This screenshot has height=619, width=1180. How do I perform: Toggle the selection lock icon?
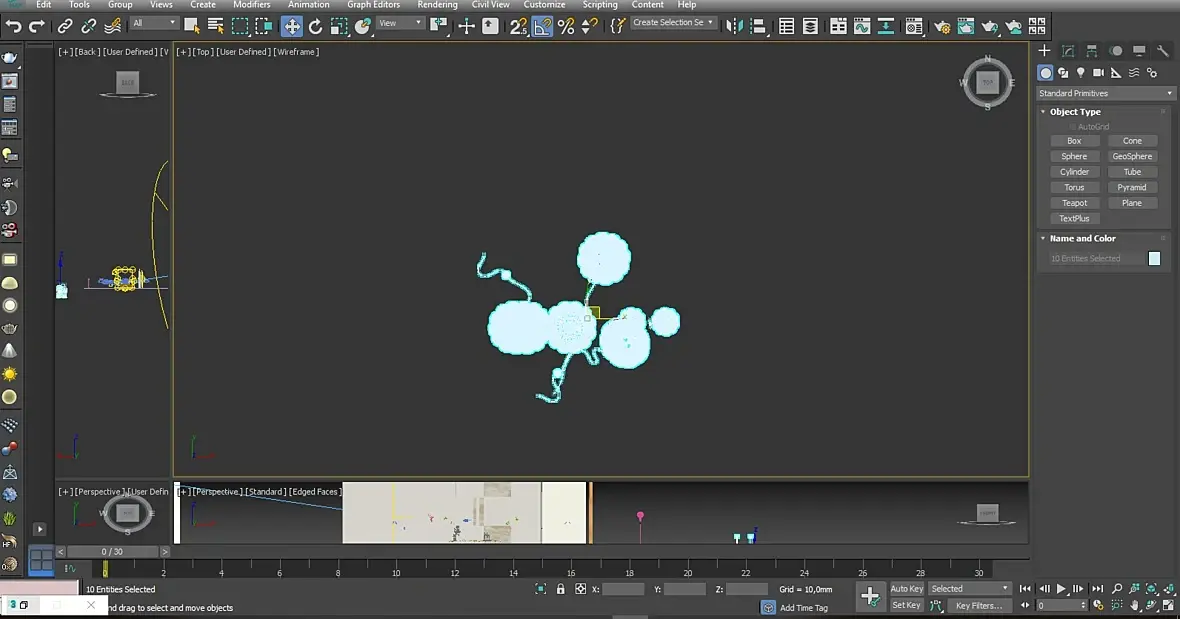[x=560, y=589]
